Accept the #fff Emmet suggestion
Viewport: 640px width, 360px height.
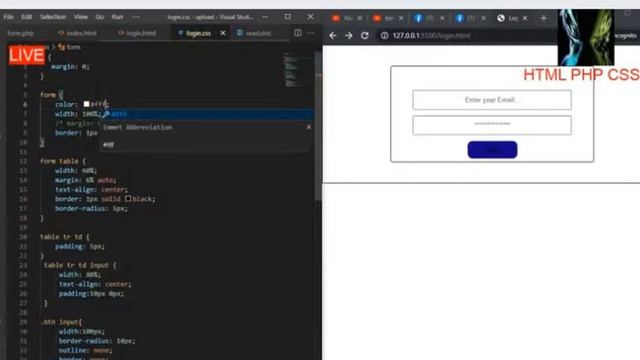(x=207, y=114)
